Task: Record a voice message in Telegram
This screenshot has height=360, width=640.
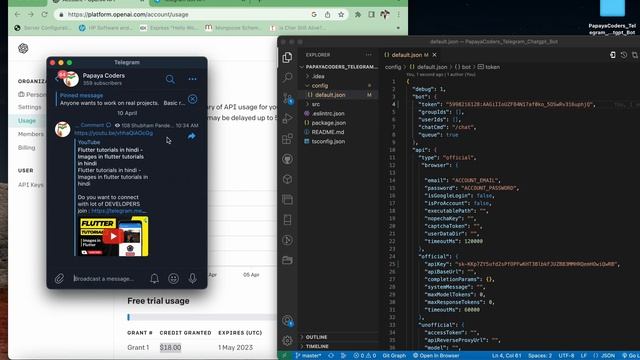Action: (192, 278)
